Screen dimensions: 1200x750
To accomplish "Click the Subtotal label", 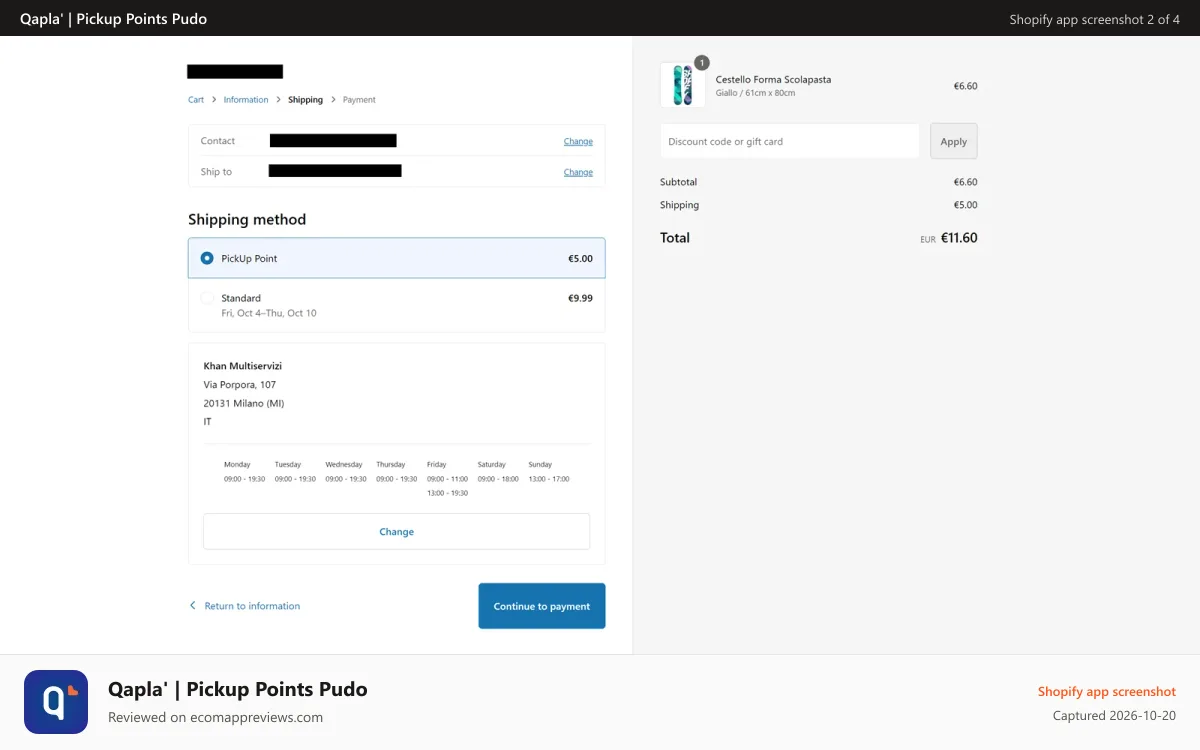I will point(678,182).
